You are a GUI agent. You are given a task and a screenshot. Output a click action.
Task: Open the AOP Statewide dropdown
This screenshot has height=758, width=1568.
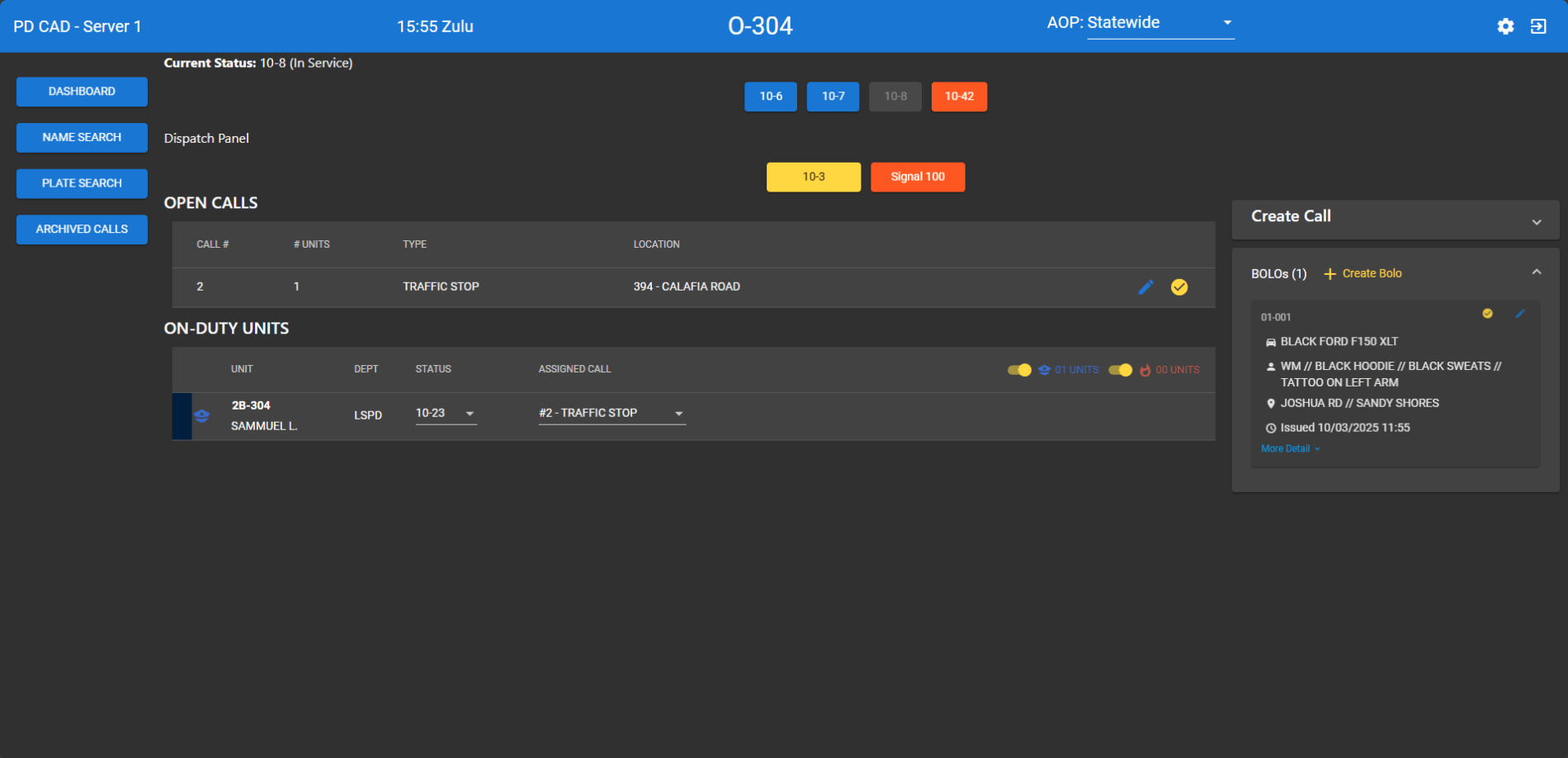tap(1229, 22)
